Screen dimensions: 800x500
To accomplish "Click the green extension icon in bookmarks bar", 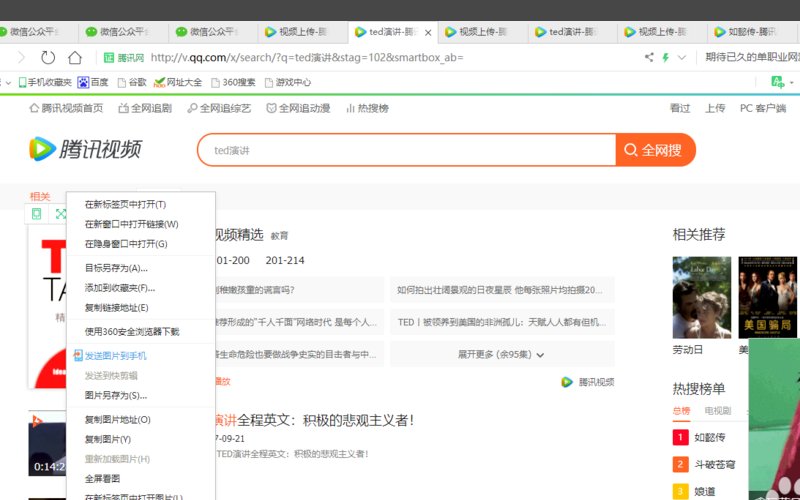I will (778, 82).
